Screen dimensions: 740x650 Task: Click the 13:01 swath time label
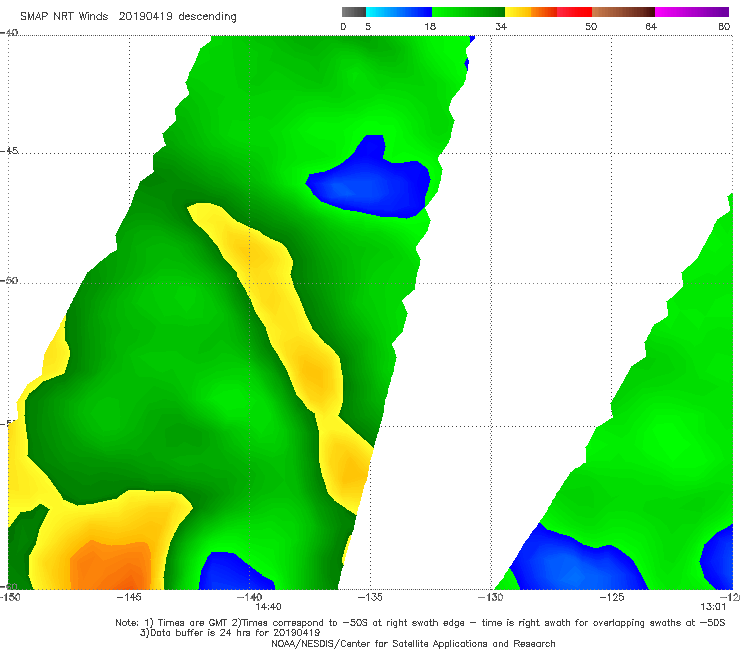pyautogui.click(x=713, y=607)
